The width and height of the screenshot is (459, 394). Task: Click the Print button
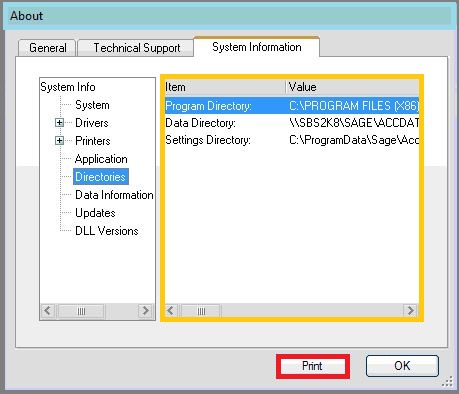(x=312, y=366)
